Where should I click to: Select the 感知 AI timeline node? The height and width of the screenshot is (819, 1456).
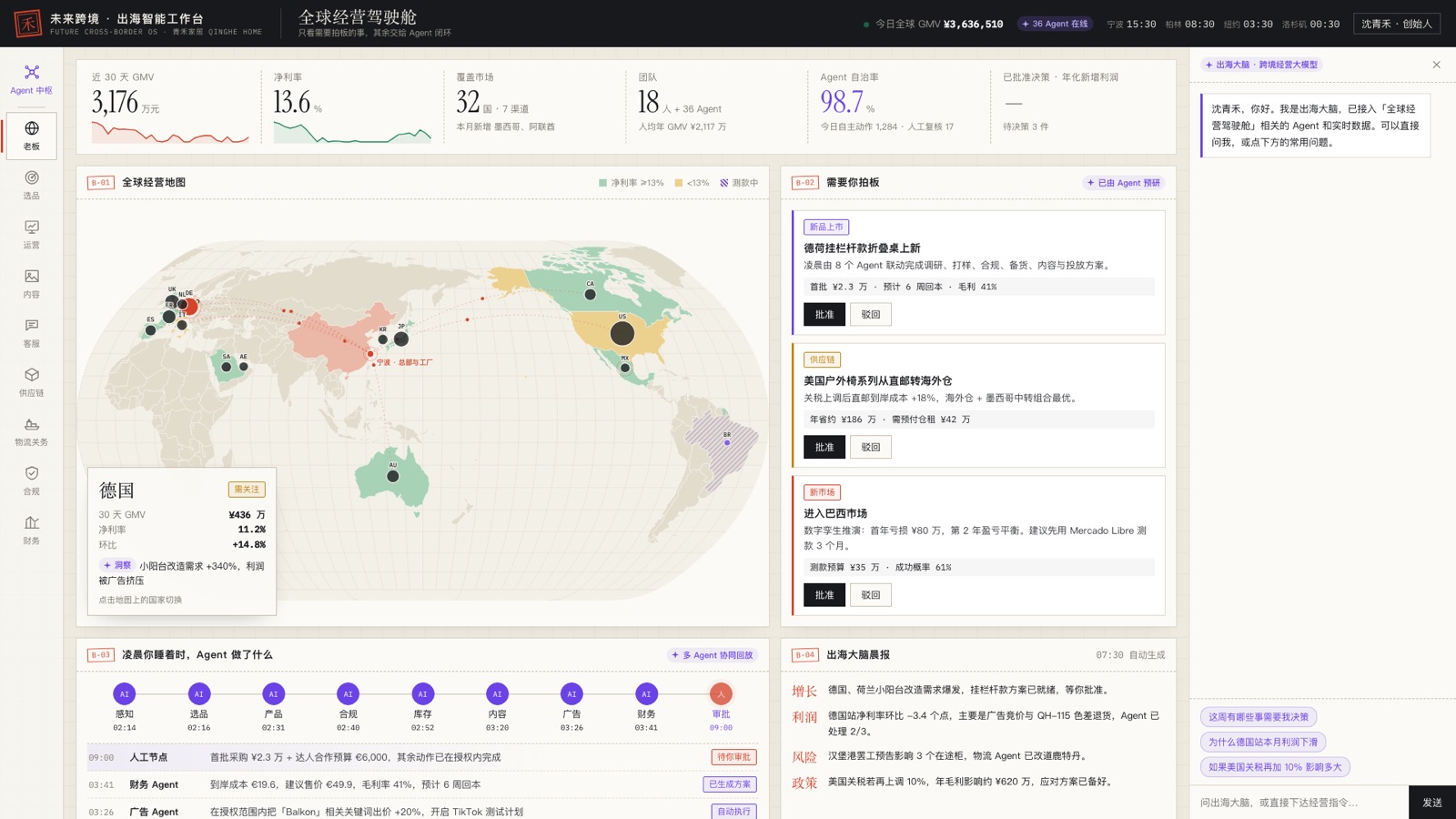[x=125, y=693]
